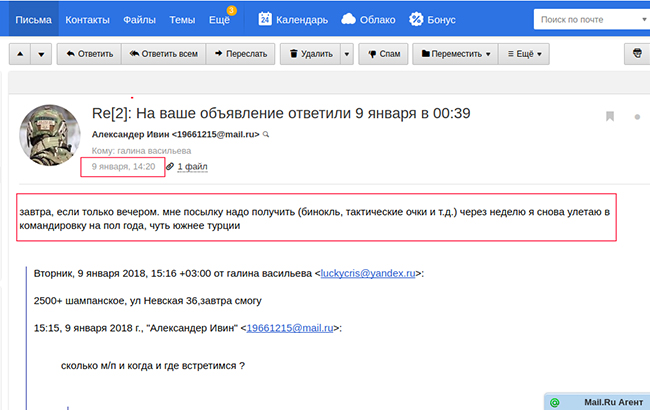
Task: Click the Бонус percent badge icon
Action: click(416, 19)
